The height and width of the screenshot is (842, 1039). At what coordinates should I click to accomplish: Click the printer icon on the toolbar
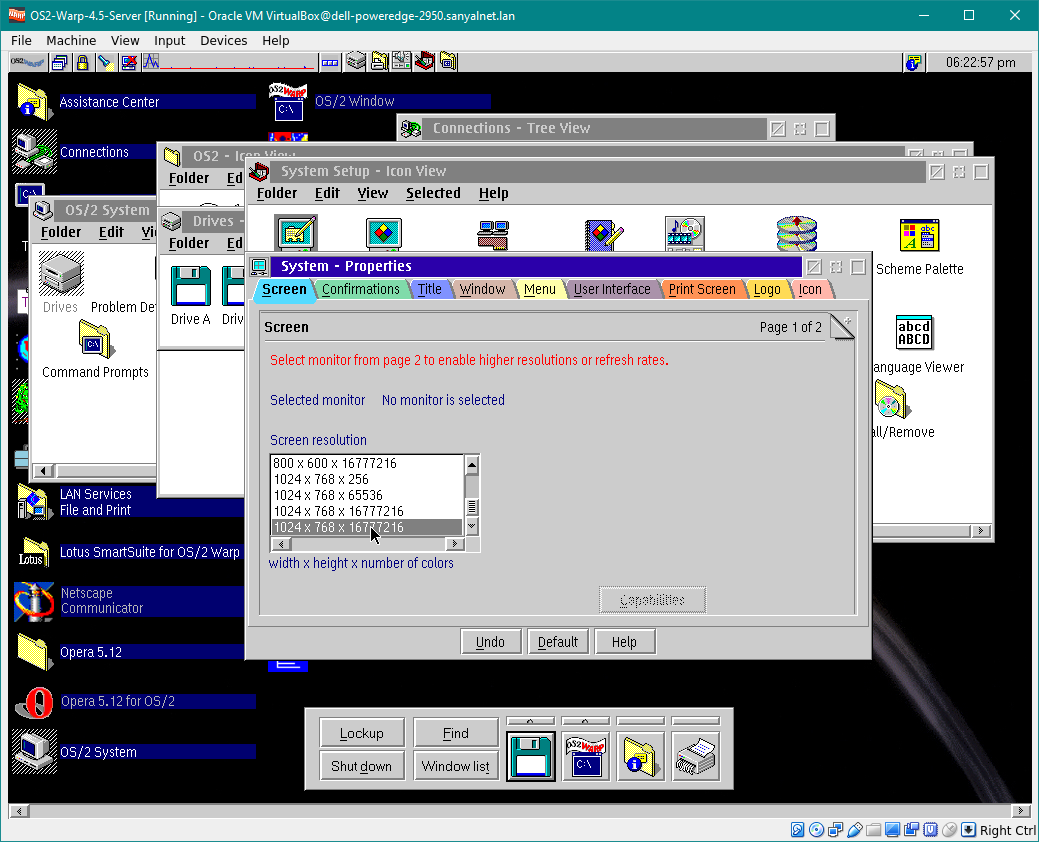click(x=696, y=756)
